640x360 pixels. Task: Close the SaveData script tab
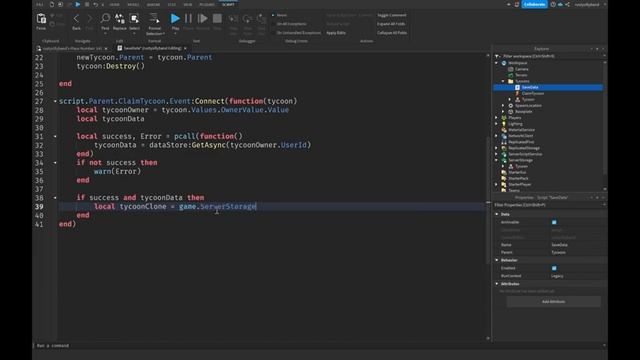point(185,48)
